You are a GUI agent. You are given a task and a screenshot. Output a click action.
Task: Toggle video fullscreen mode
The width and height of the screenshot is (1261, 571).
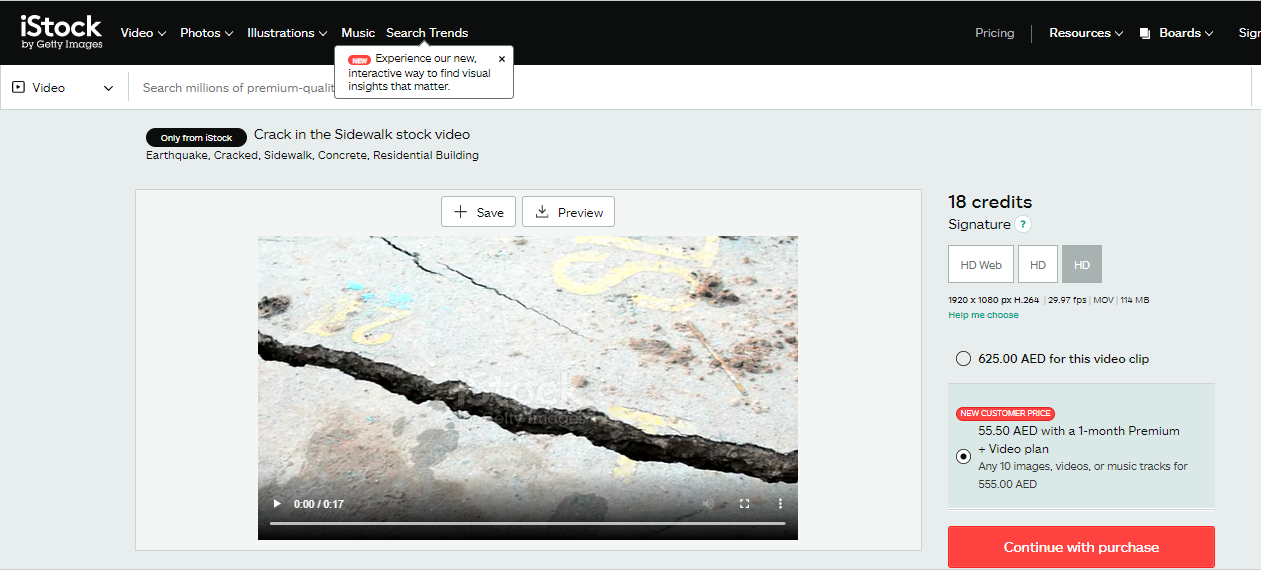click(744, 504)
